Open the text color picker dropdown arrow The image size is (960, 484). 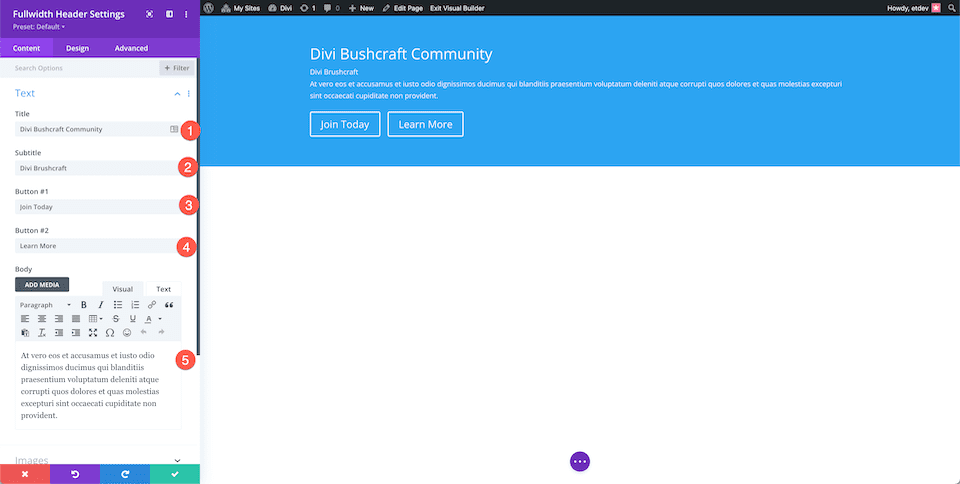click(160, 319)
